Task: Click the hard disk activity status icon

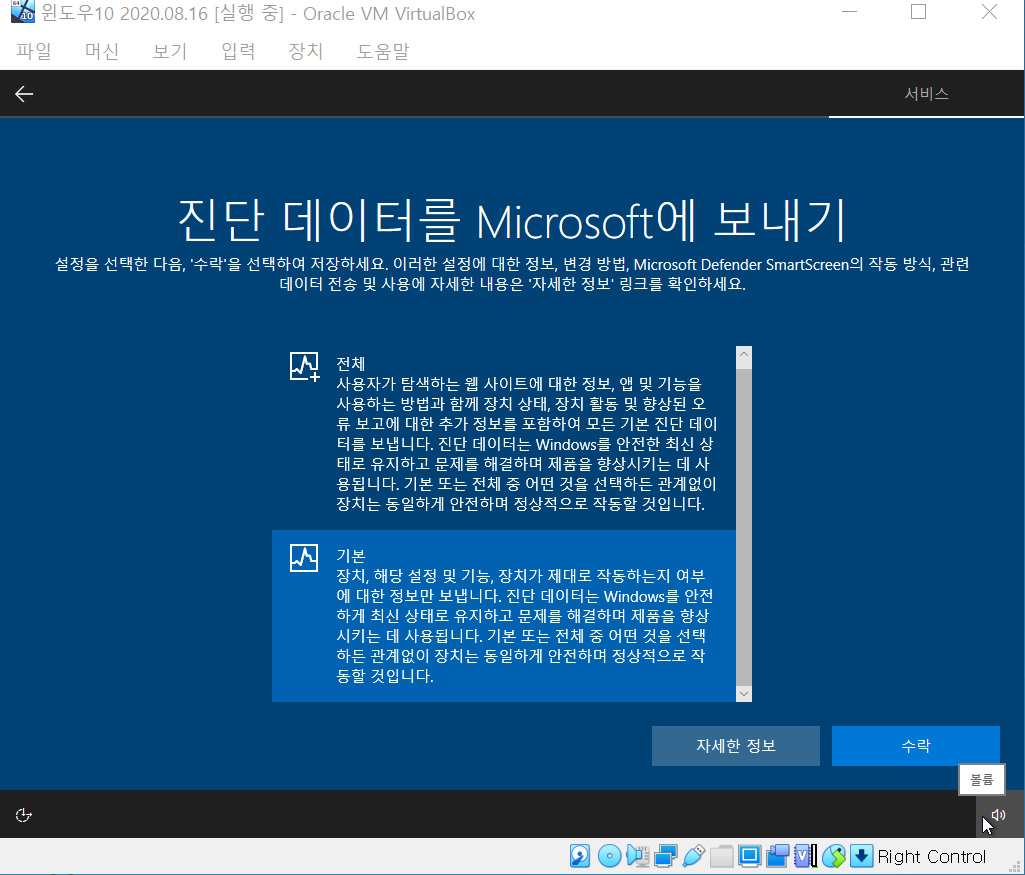Action: coord(580,856)
